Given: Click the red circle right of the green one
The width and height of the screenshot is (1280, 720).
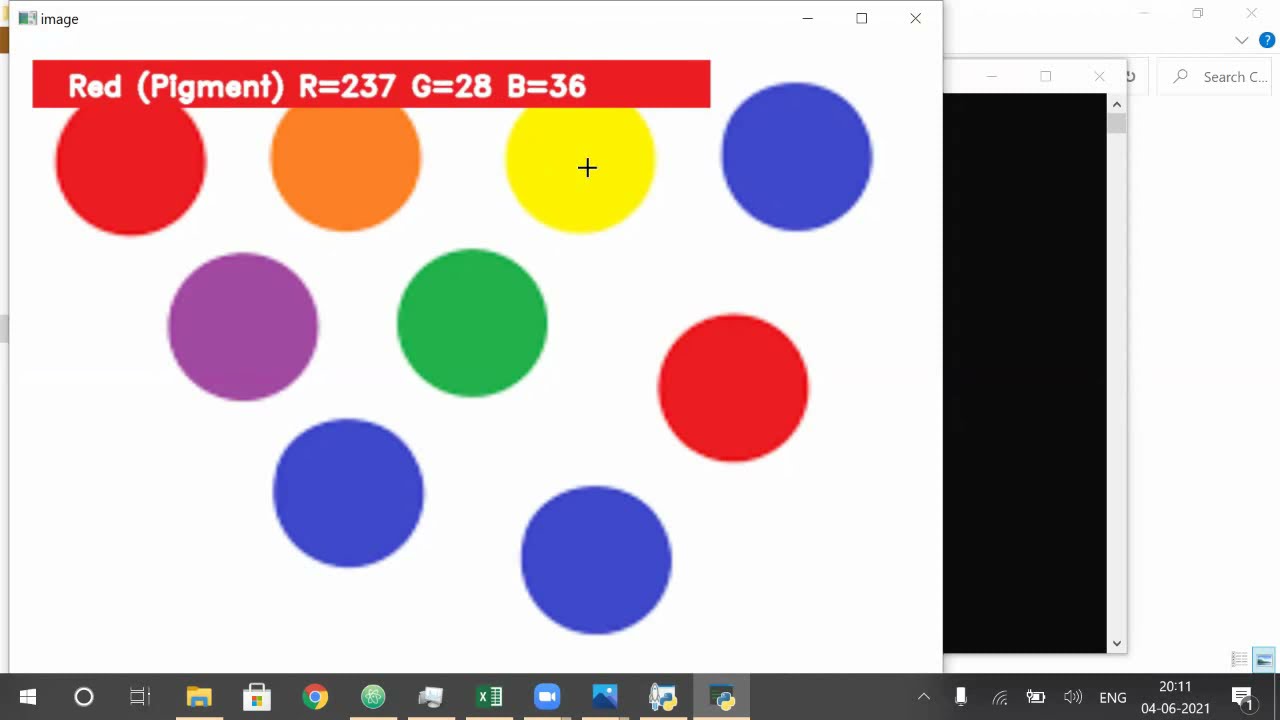Looking at the screenshot, I should click(x=733, y=388).
